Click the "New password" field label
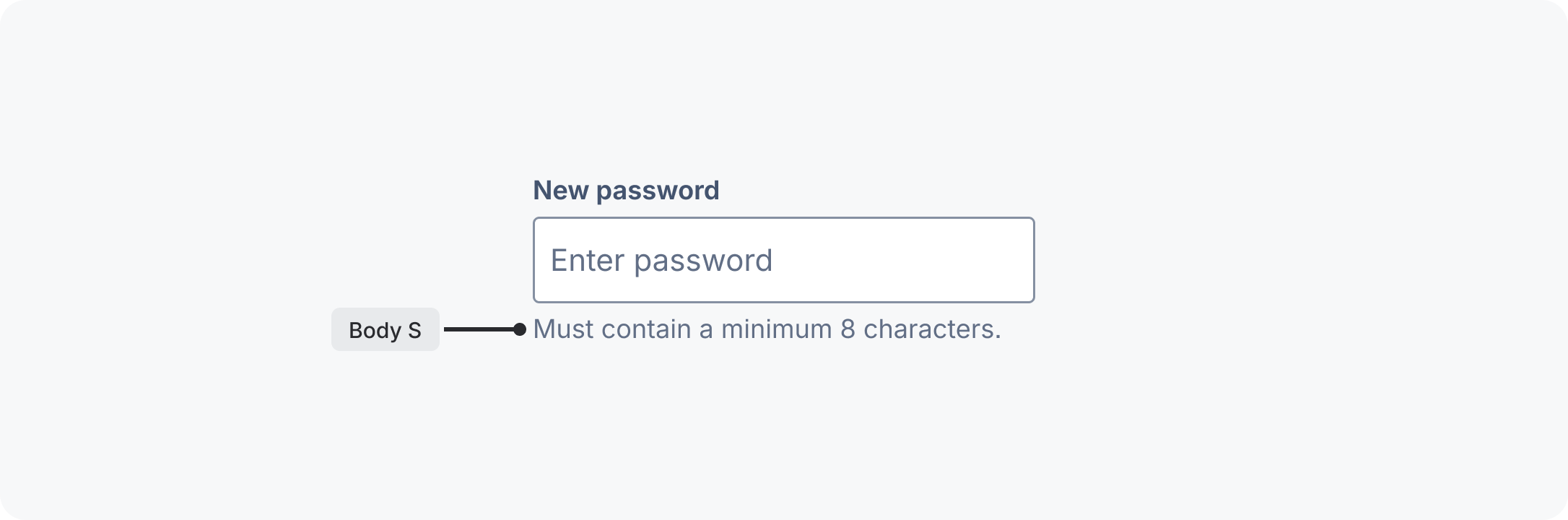 [x=626, y=191]
